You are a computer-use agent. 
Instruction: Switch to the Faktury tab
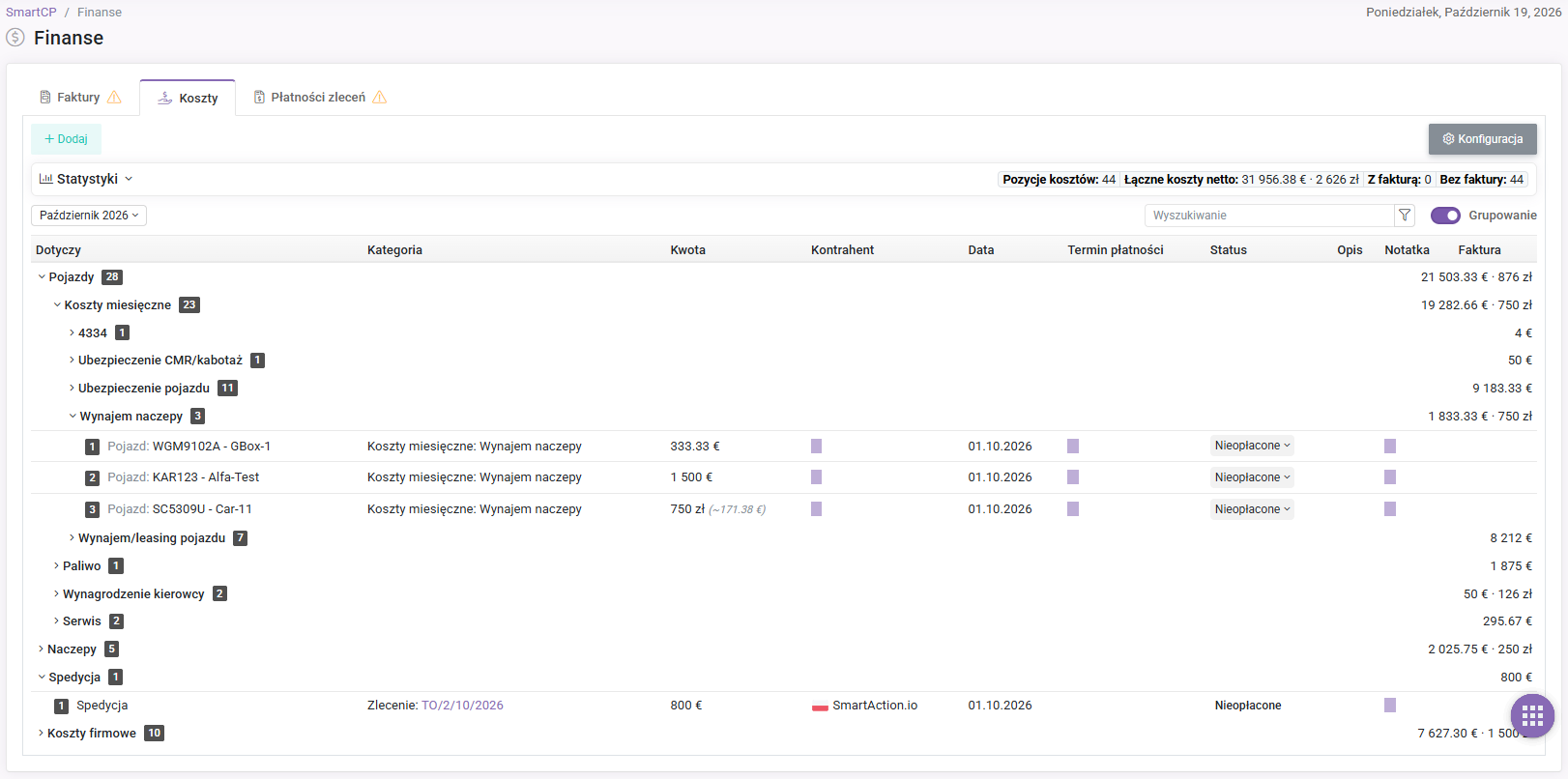coord(78,98)
